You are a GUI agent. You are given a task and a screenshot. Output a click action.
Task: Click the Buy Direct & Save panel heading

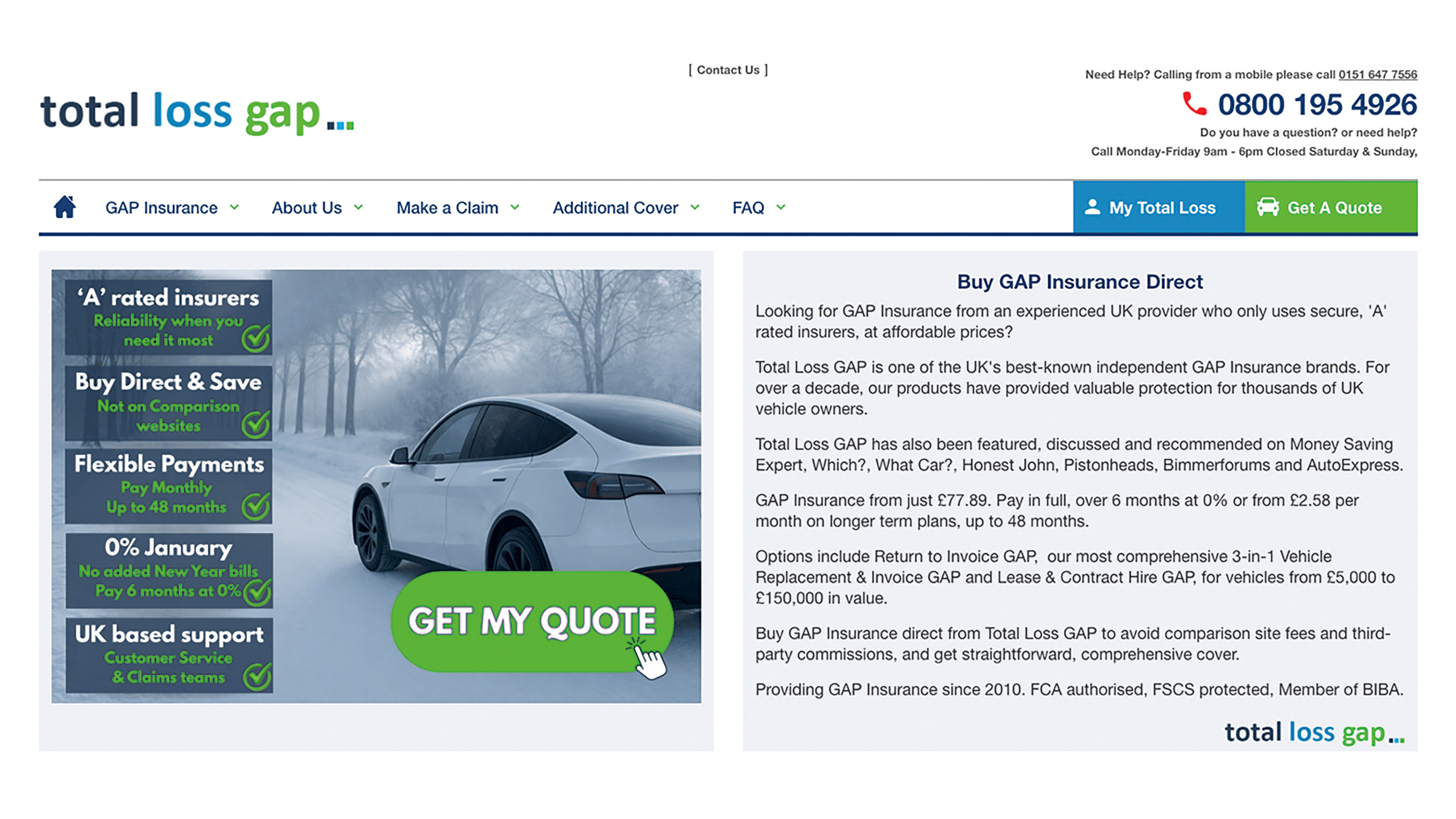click(168, 382)
